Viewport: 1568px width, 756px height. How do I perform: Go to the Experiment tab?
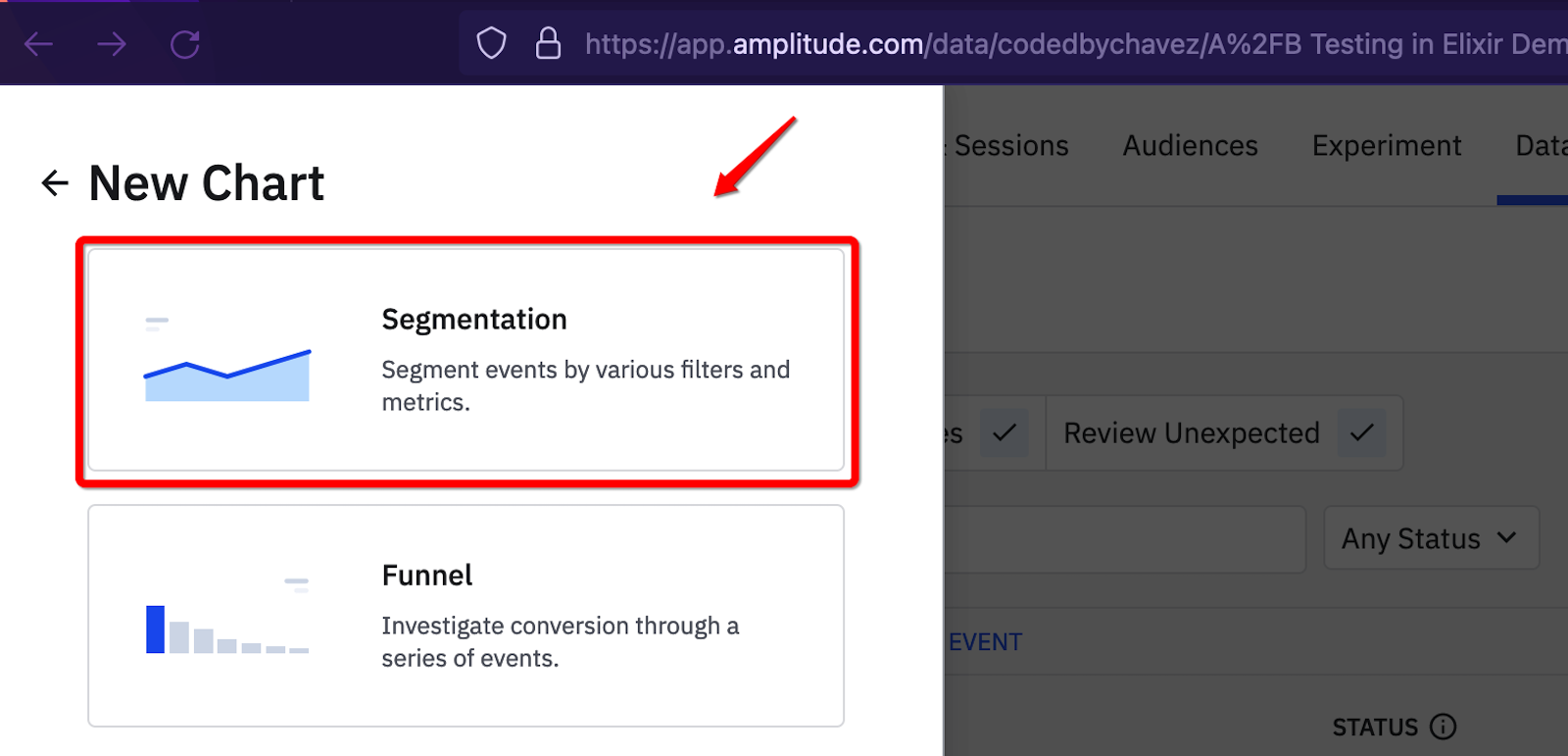point(1386,145)
